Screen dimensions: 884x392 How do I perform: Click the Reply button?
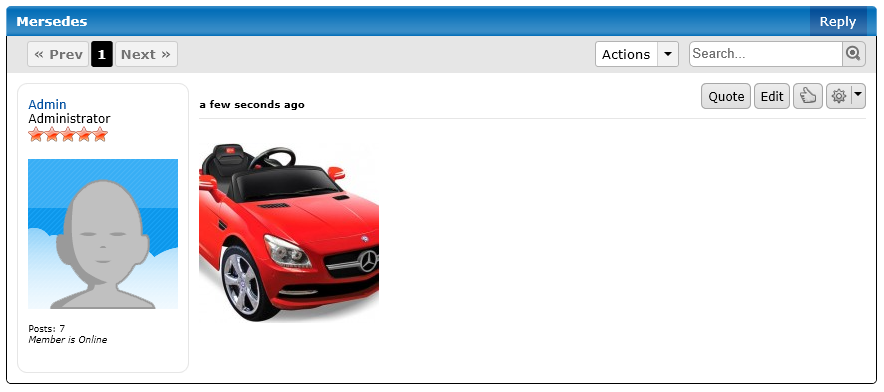(x=838, y=21)
